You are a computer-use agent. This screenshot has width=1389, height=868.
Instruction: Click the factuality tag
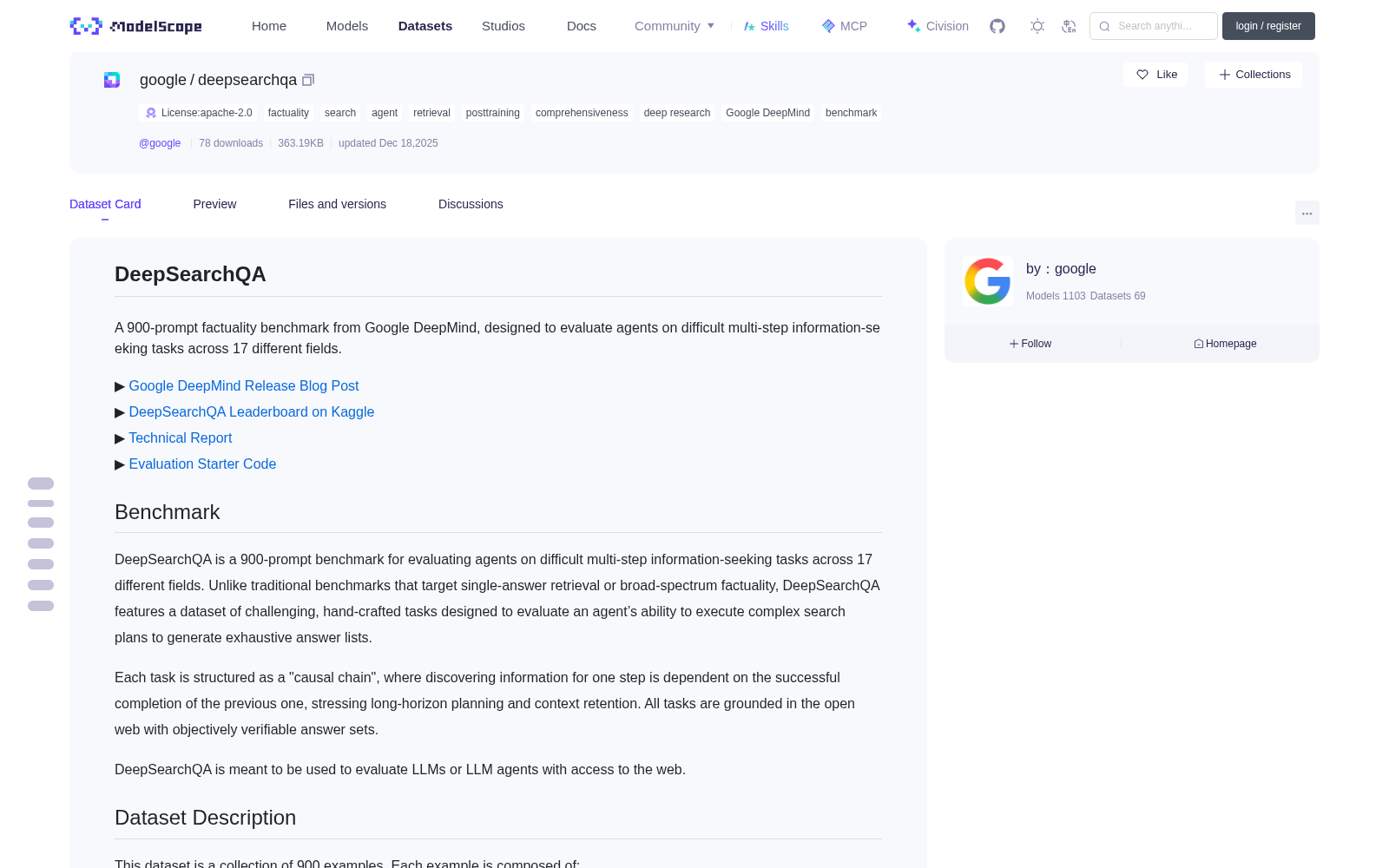click(x=288, y=113)
